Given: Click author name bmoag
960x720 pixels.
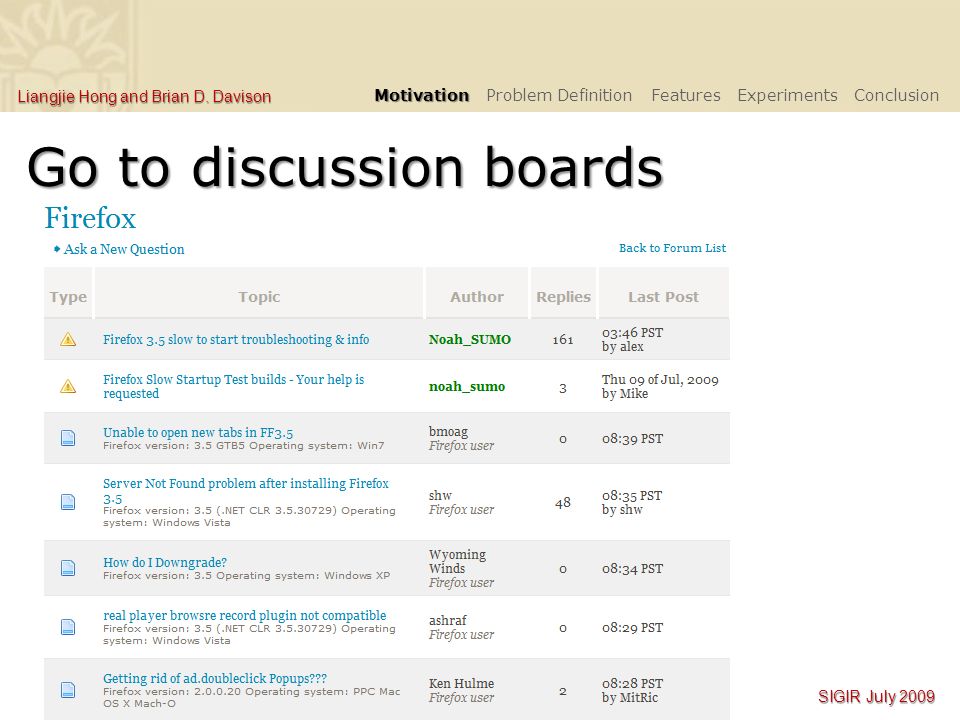Looking at the screenshot, I should [x=448, y=432].
